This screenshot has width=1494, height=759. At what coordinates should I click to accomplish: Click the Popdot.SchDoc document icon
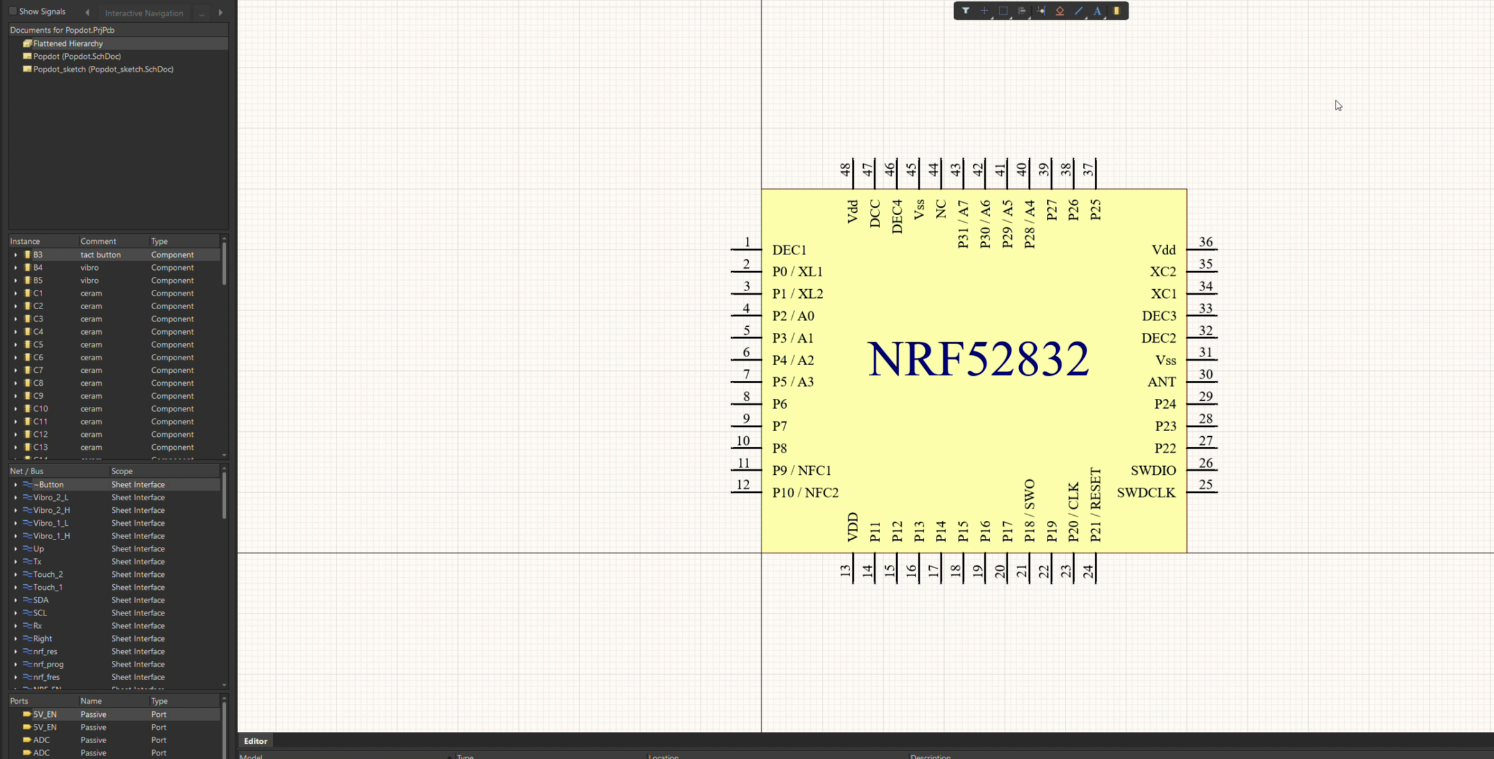tap(27, 57)
